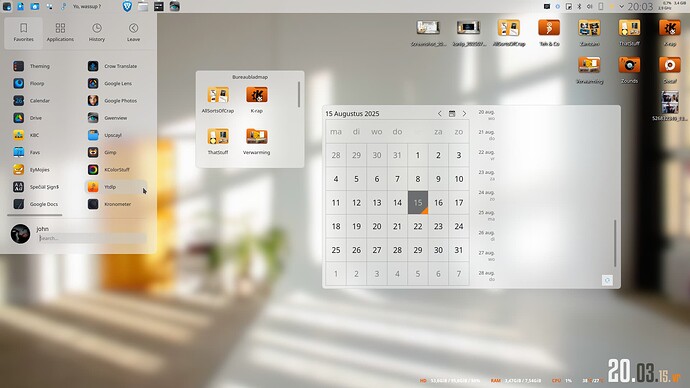
Task: Click the Bureaubladmap widget scrollbar
Action: coord(299,94)
